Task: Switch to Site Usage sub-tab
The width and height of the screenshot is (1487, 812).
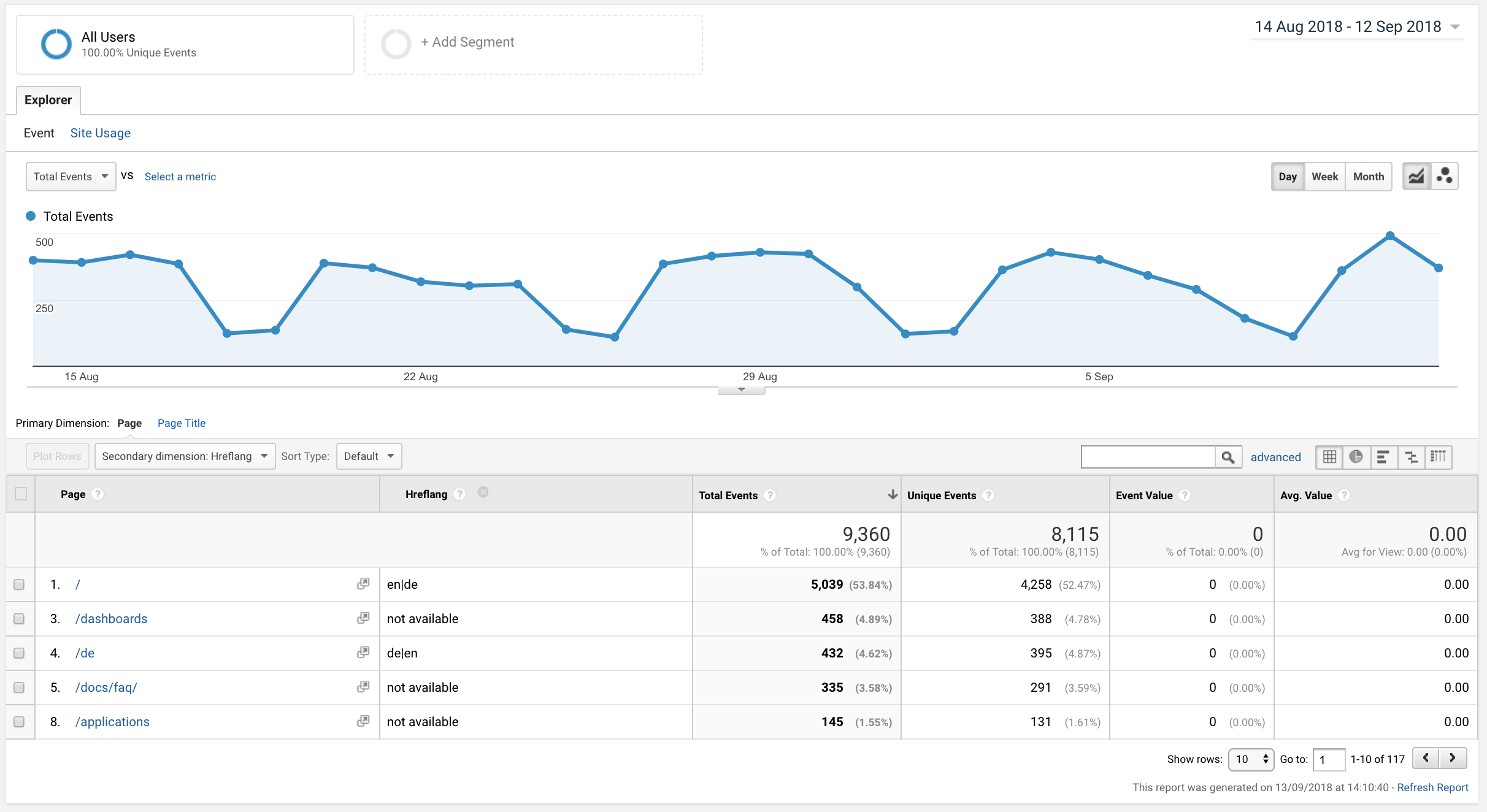Action: pyautogui.click(x=100, y=133)
